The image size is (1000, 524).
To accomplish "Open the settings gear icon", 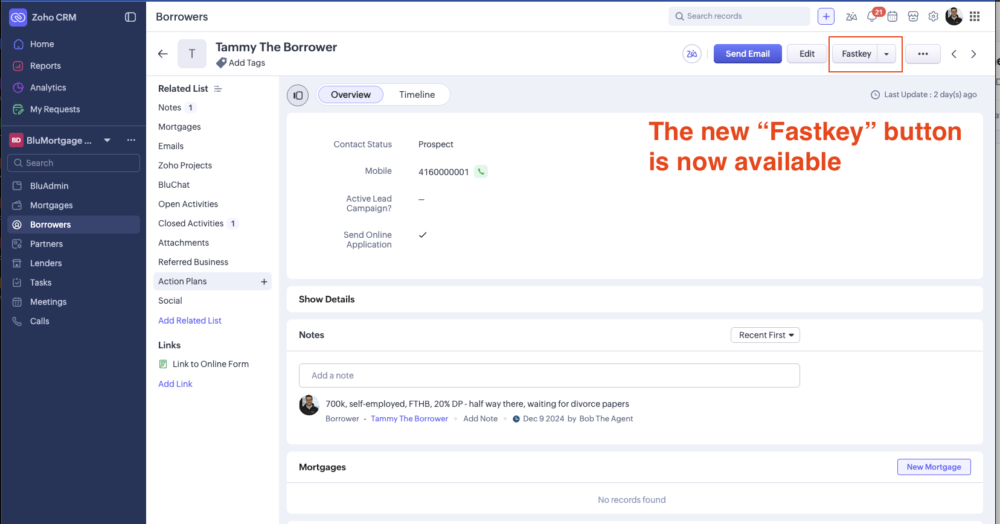I will [933, 17].
